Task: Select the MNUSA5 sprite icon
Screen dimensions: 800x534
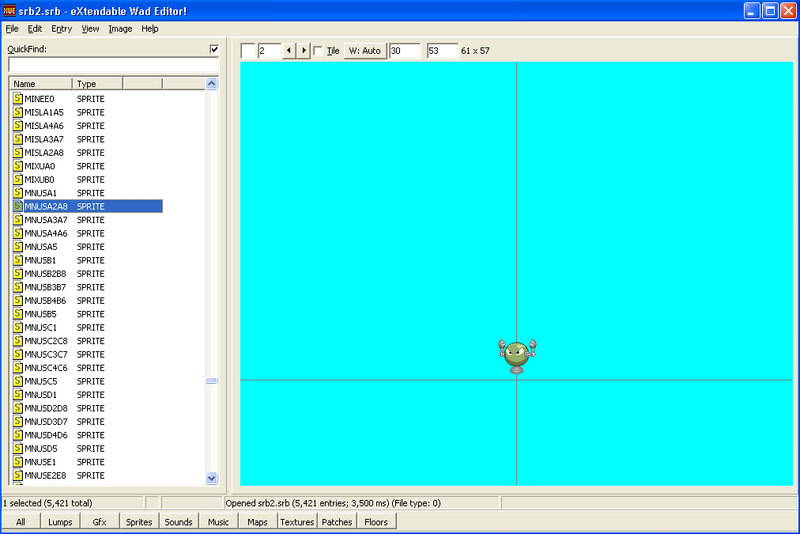Action: coord(18,247)
